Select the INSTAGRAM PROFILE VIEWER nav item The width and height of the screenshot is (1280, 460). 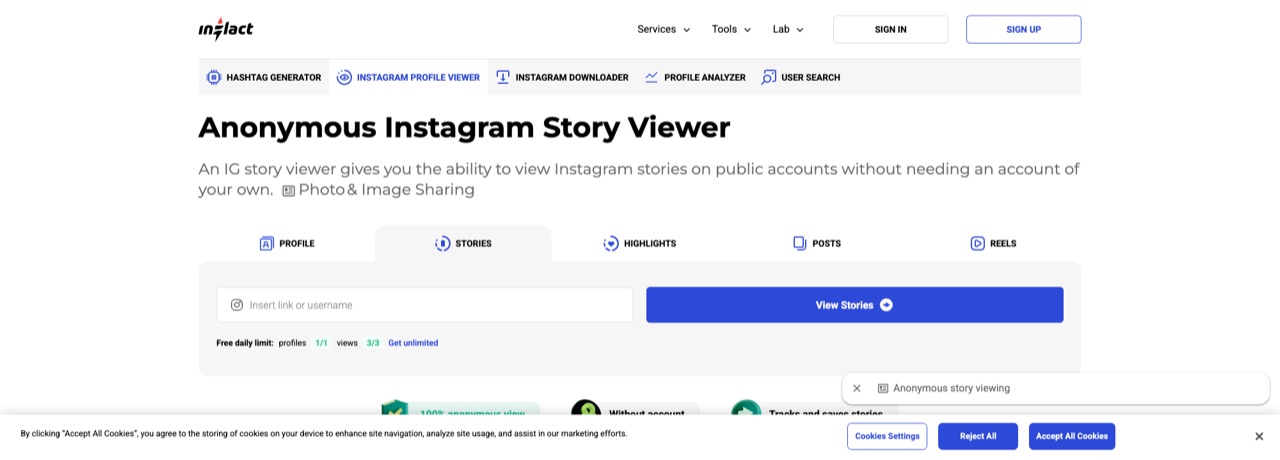[408, 77]
